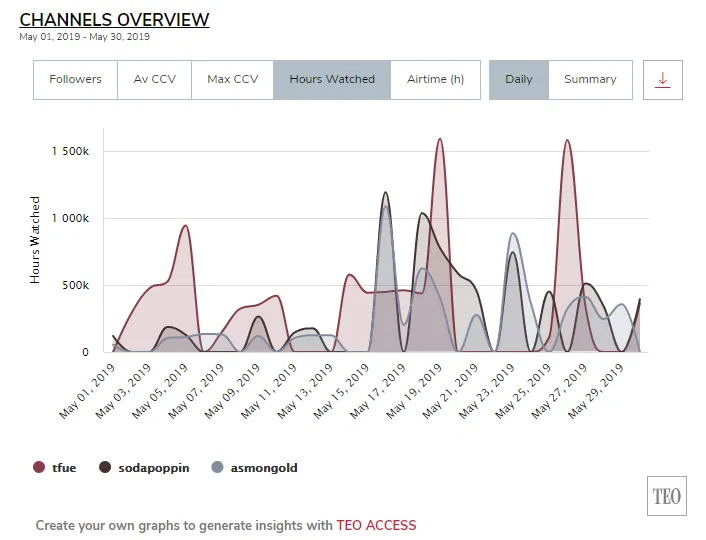Click the CHANNELS OVERVIEW heading

tap(114, 20)
